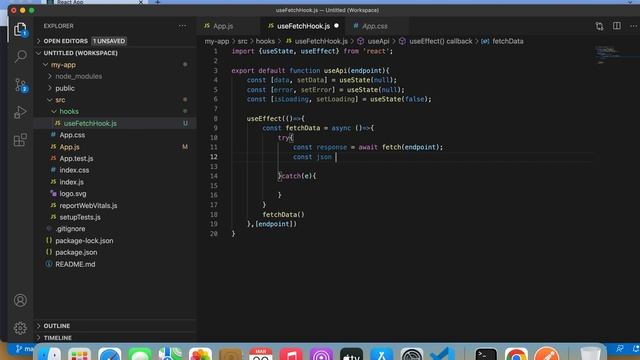Open reportWebVitals.js in the file tree
Image resolution: width=640 pixels, height=360 pixels.
(x=88, y=206)
